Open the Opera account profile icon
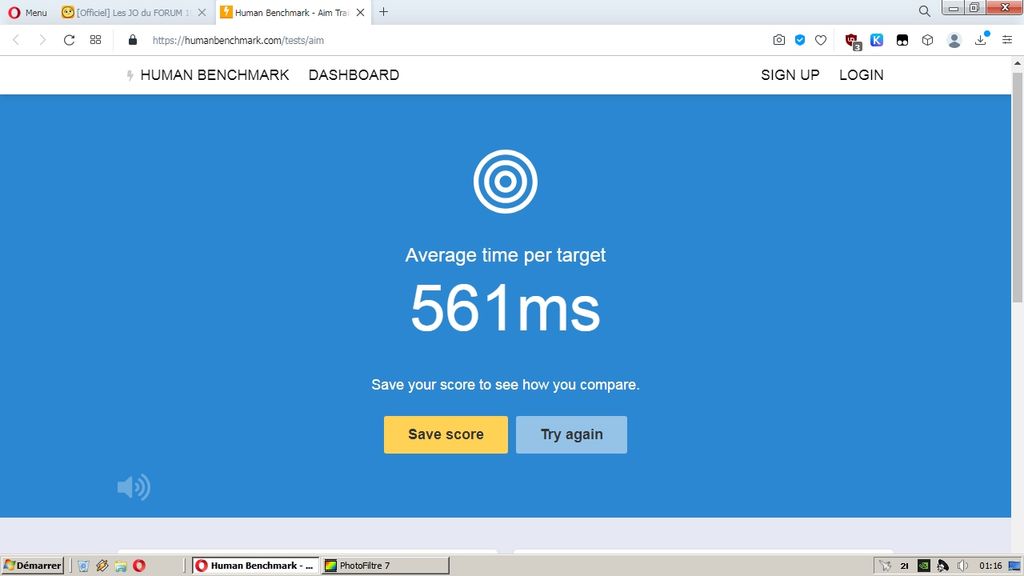 click(x=954, y=40)
